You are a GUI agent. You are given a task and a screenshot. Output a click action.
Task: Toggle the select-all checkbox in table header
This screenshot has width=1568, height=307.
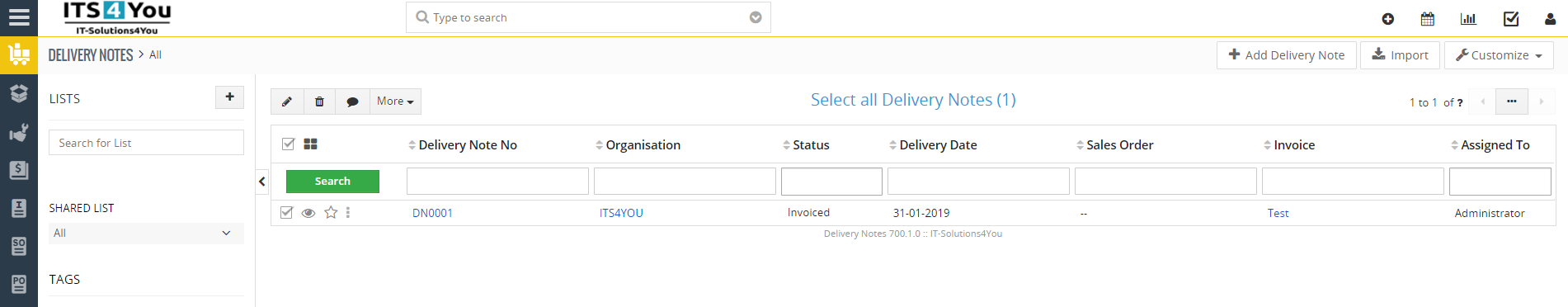(x=288, y=144)
